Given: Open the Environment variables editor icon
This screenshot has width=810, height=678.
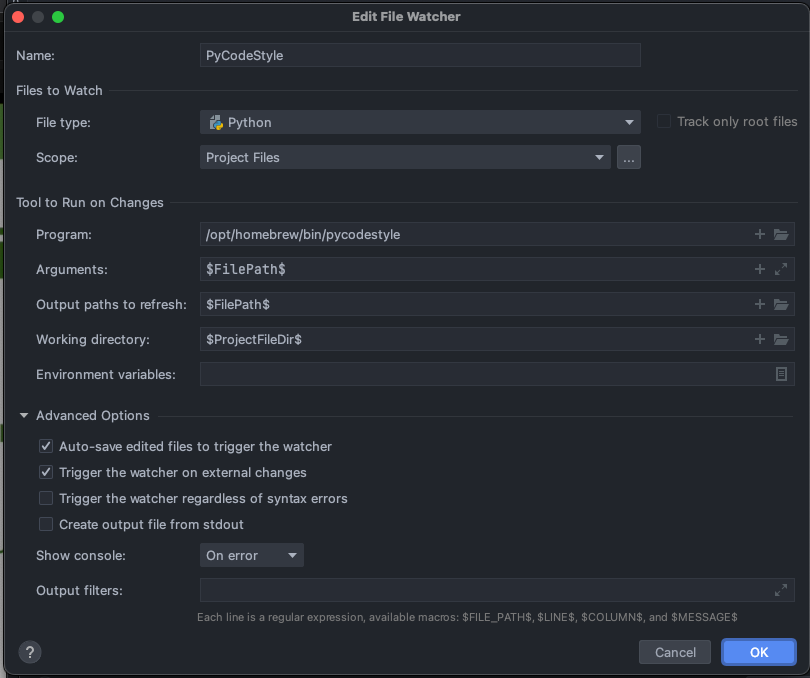Looking at the screenshot, I should (781, 374).
